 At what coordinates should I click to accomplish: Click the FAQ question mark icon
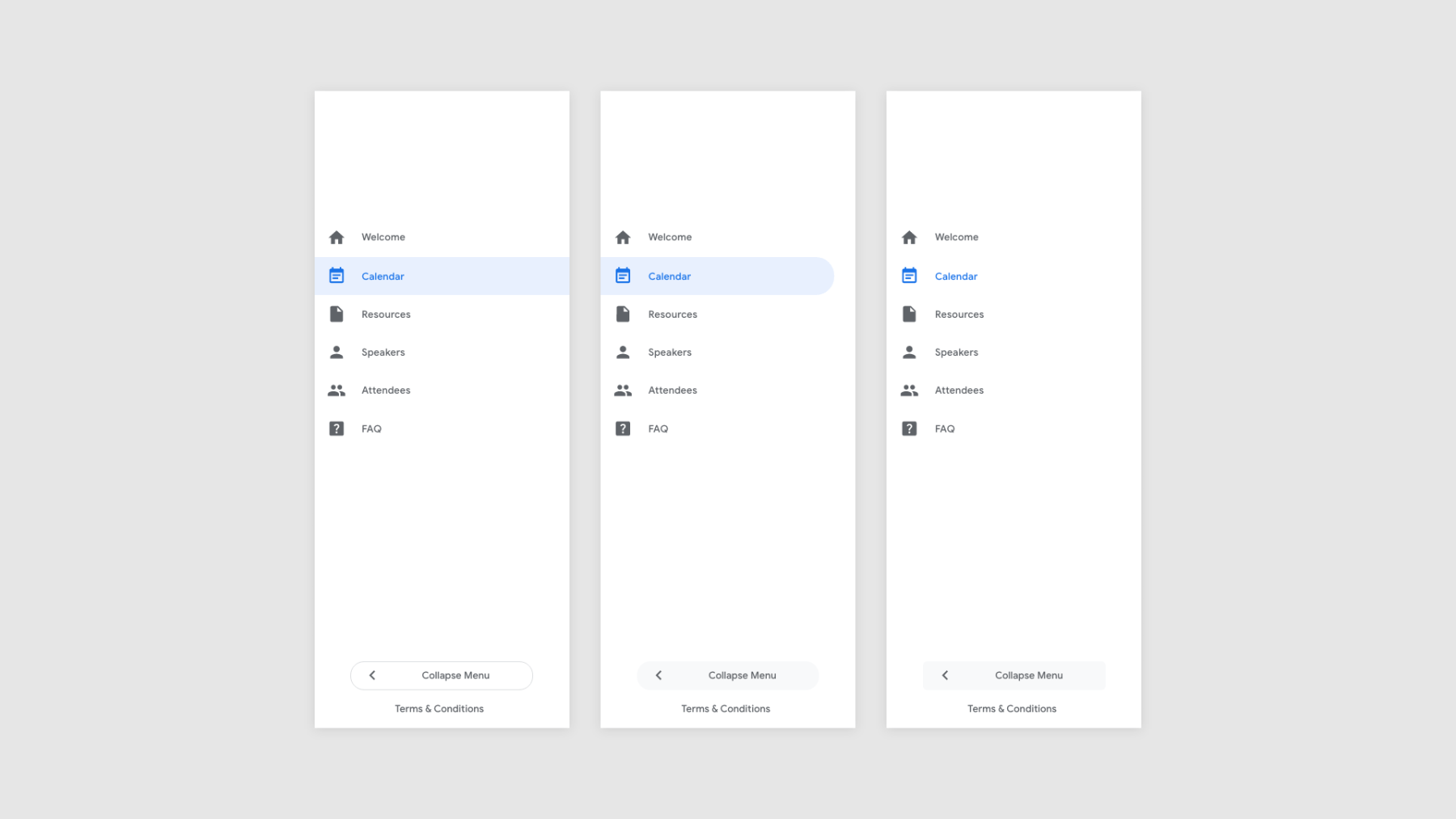click(336, 428)
